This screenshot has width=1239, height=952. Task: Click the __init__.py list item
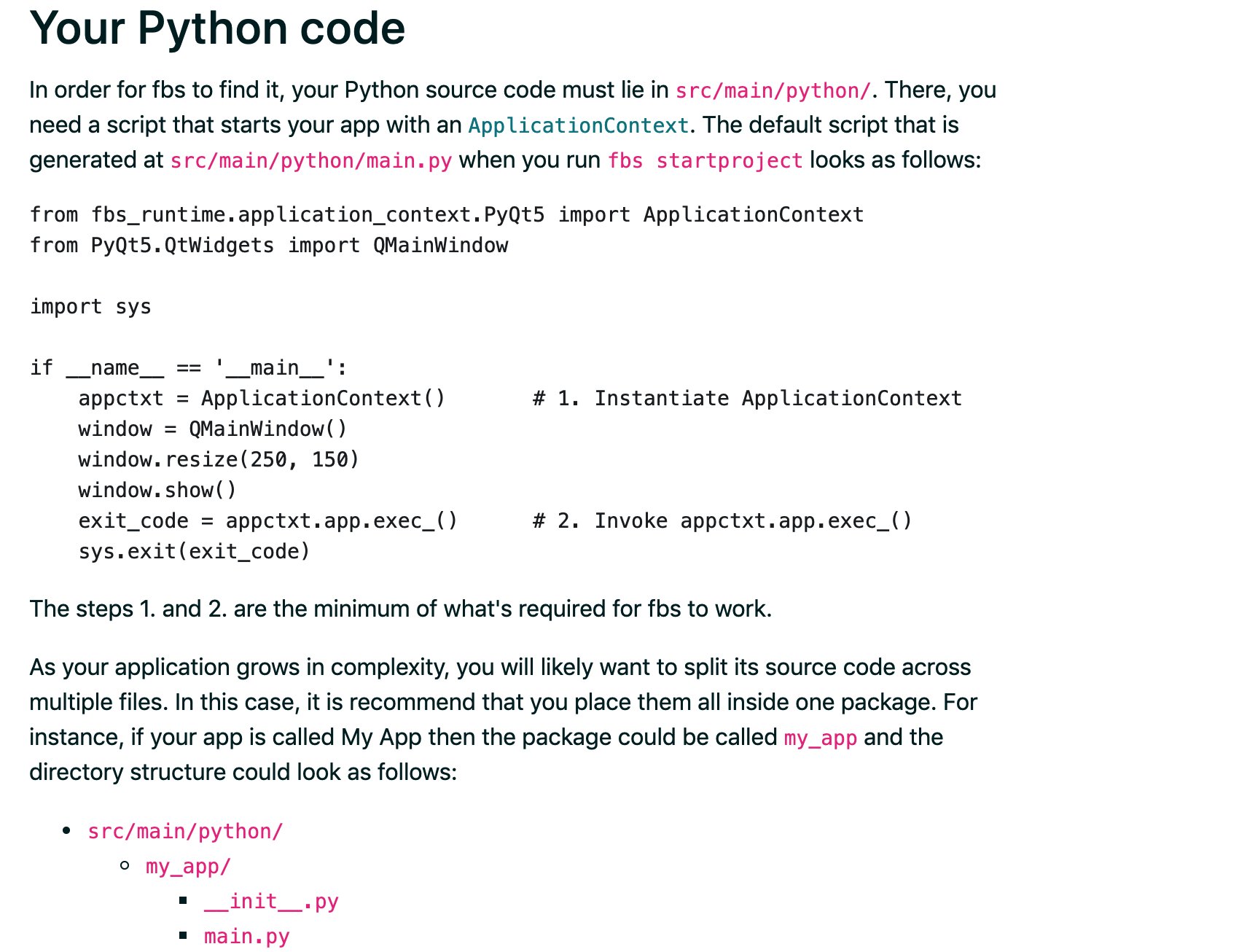tap(271, 901)
